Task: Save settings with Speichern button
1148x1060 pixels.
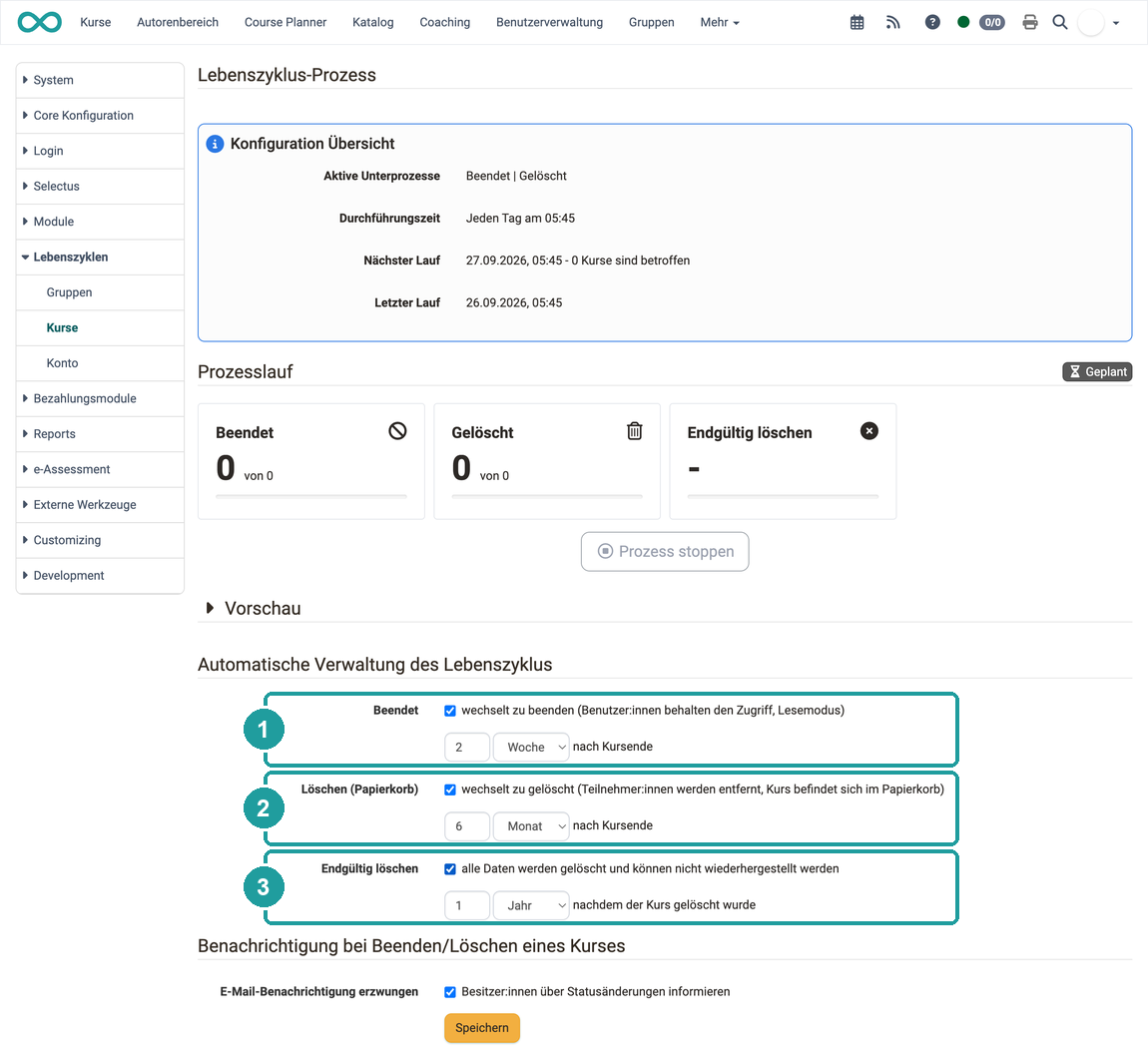Action: pos(482,1028)
